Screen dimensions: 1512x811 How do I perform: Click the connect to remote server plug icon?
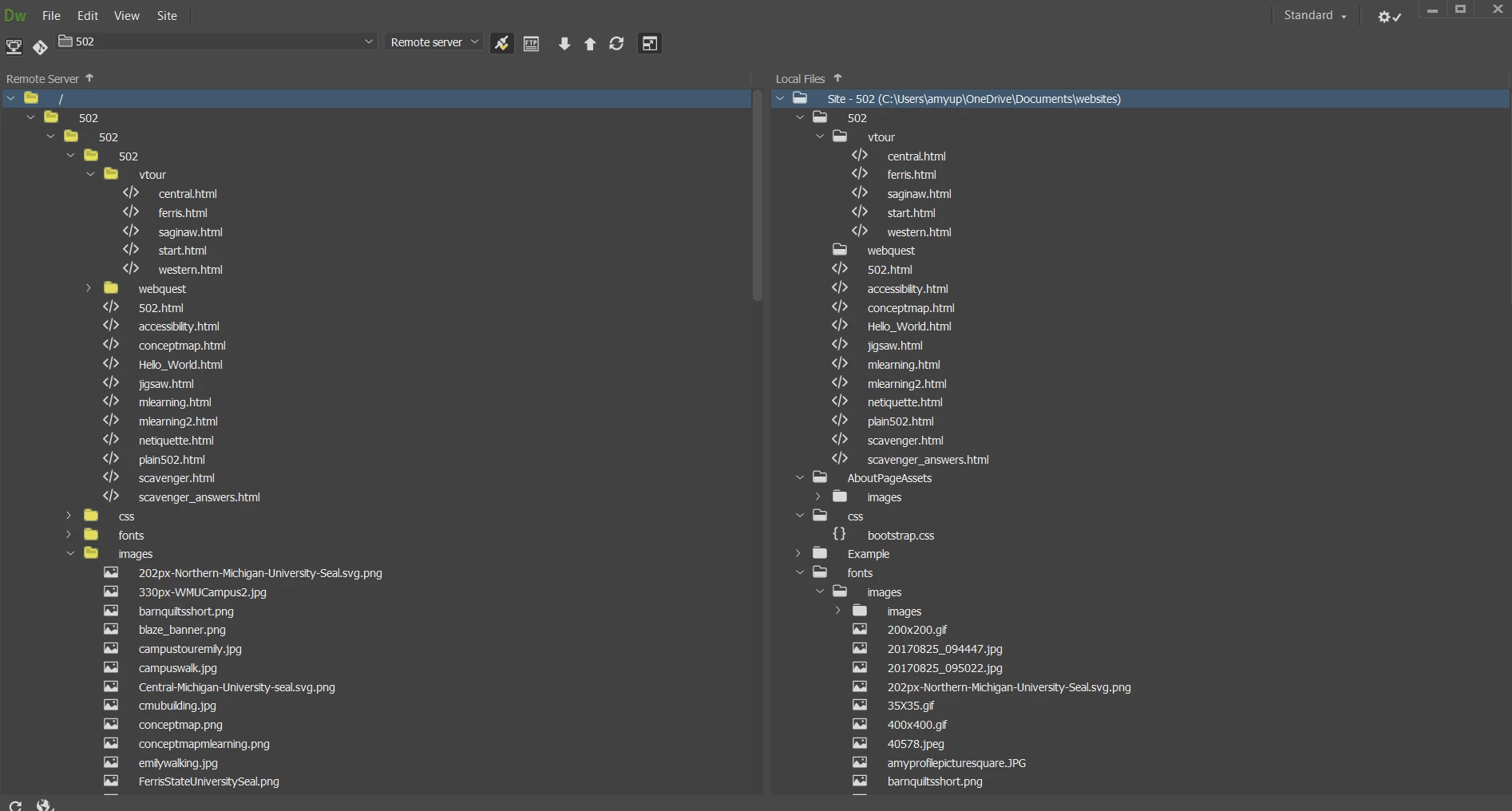[x=501, y=43]
